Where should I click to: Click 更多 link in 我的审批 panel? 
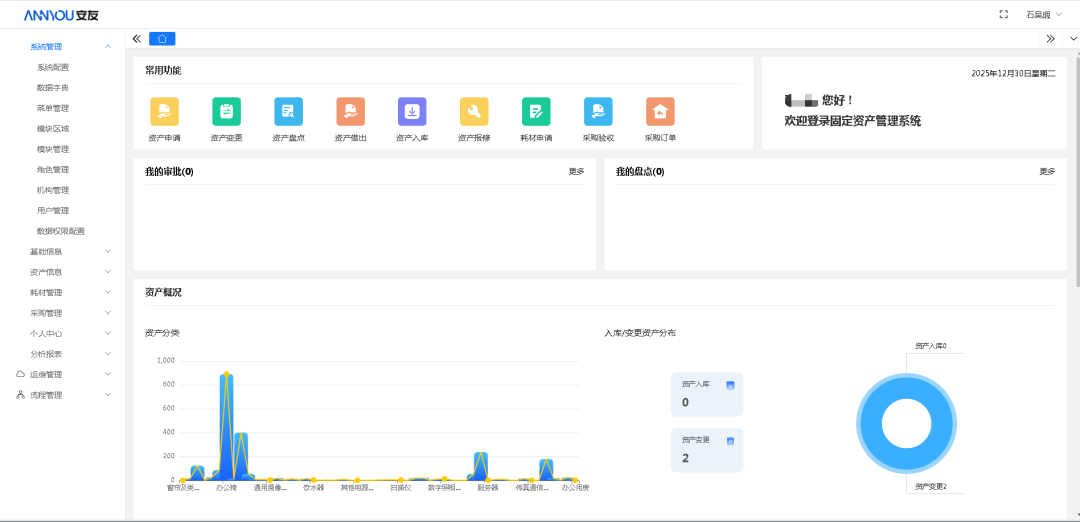click(576, 171)
